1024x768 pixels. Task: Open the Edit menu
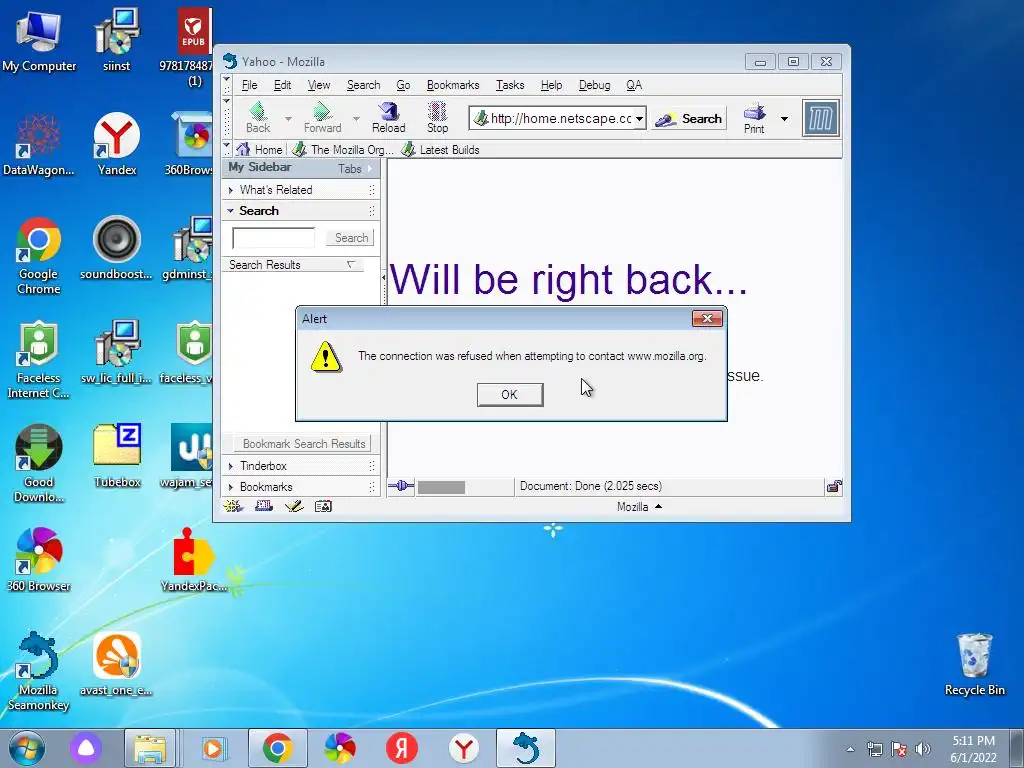(x=282, y=85)
